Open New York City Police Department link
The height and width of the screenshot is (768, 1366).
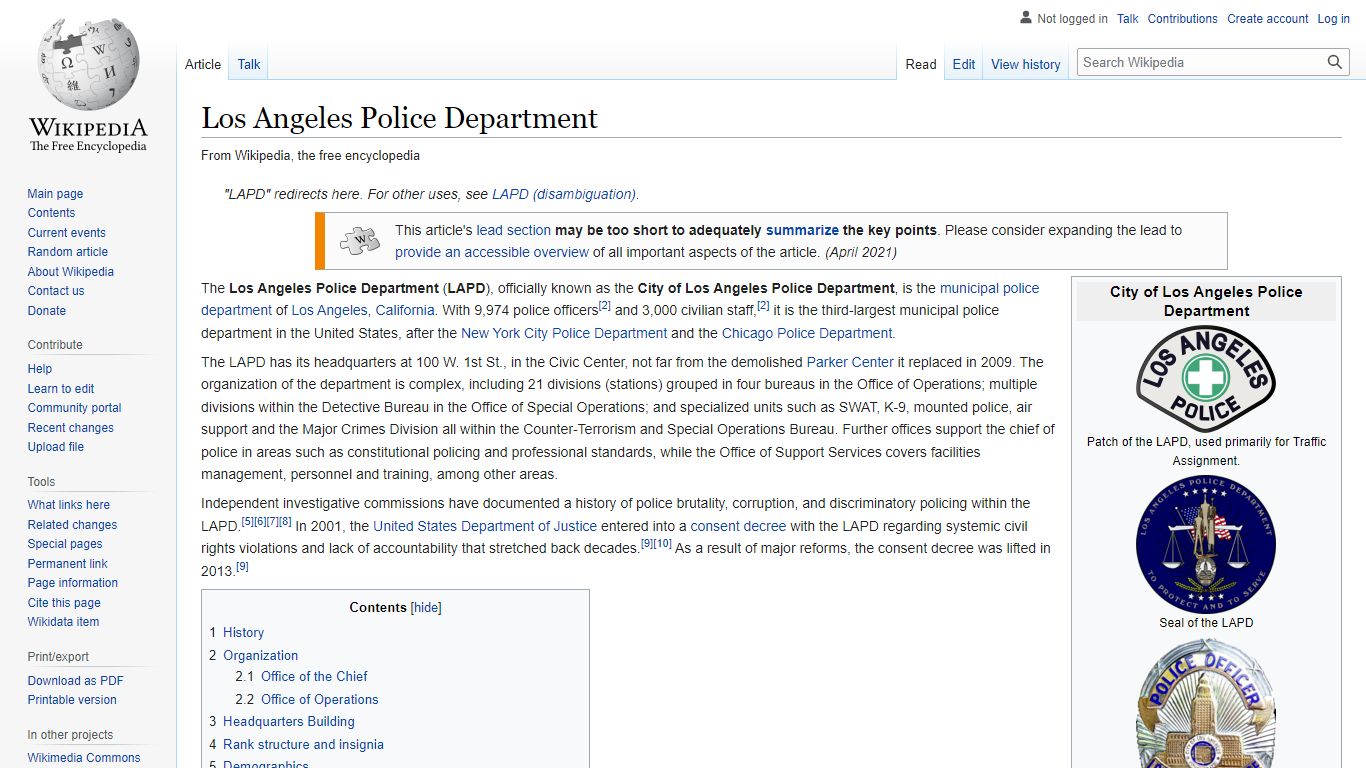[564, 333]
